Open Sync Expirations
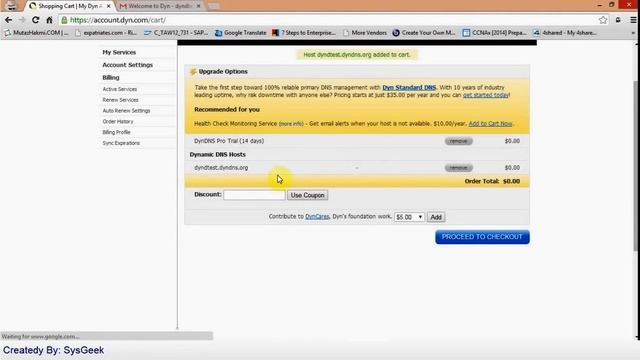 click(121, 143)
